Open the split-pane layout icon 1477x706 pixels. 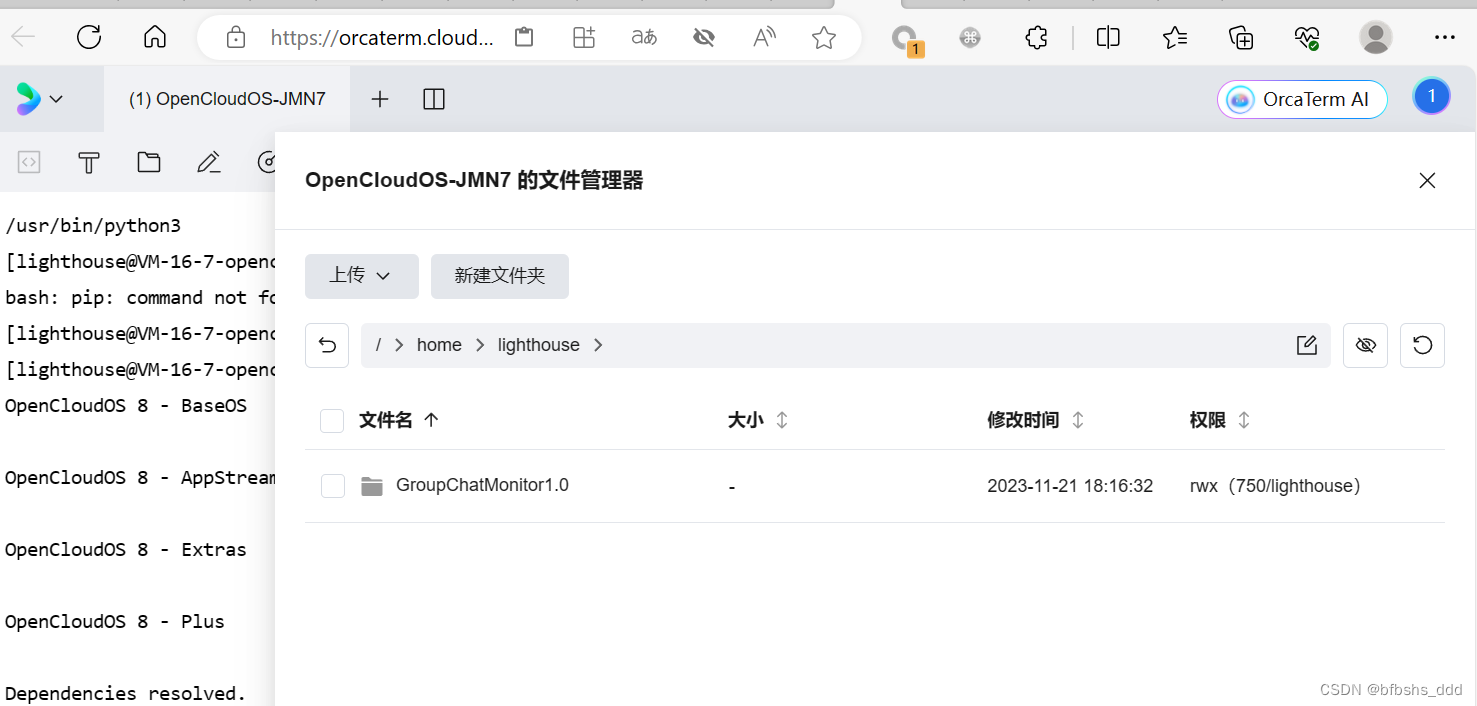click(434, 99)
